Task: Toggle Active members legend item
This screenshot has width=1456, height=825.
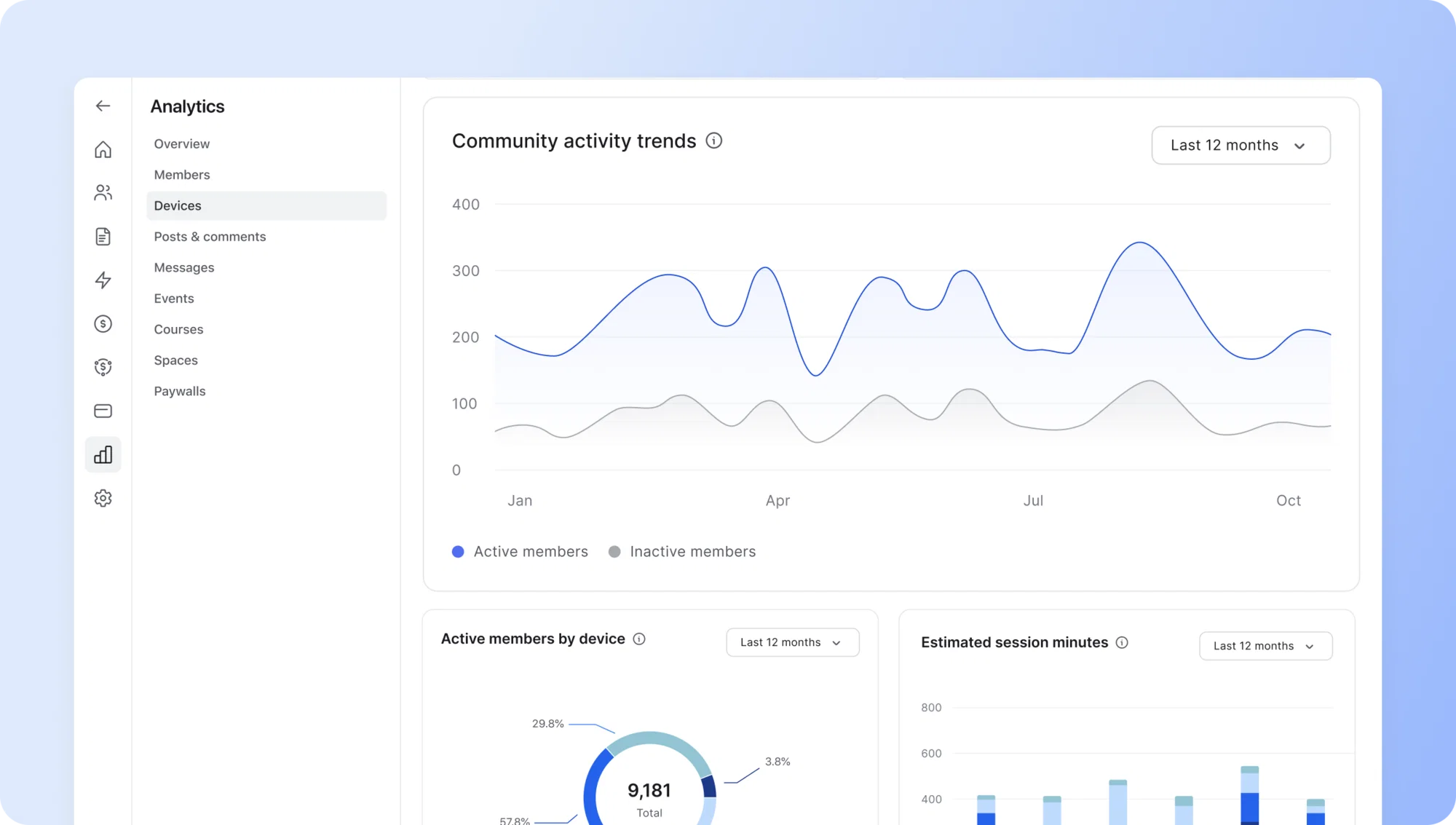Action: click(520, 551)
